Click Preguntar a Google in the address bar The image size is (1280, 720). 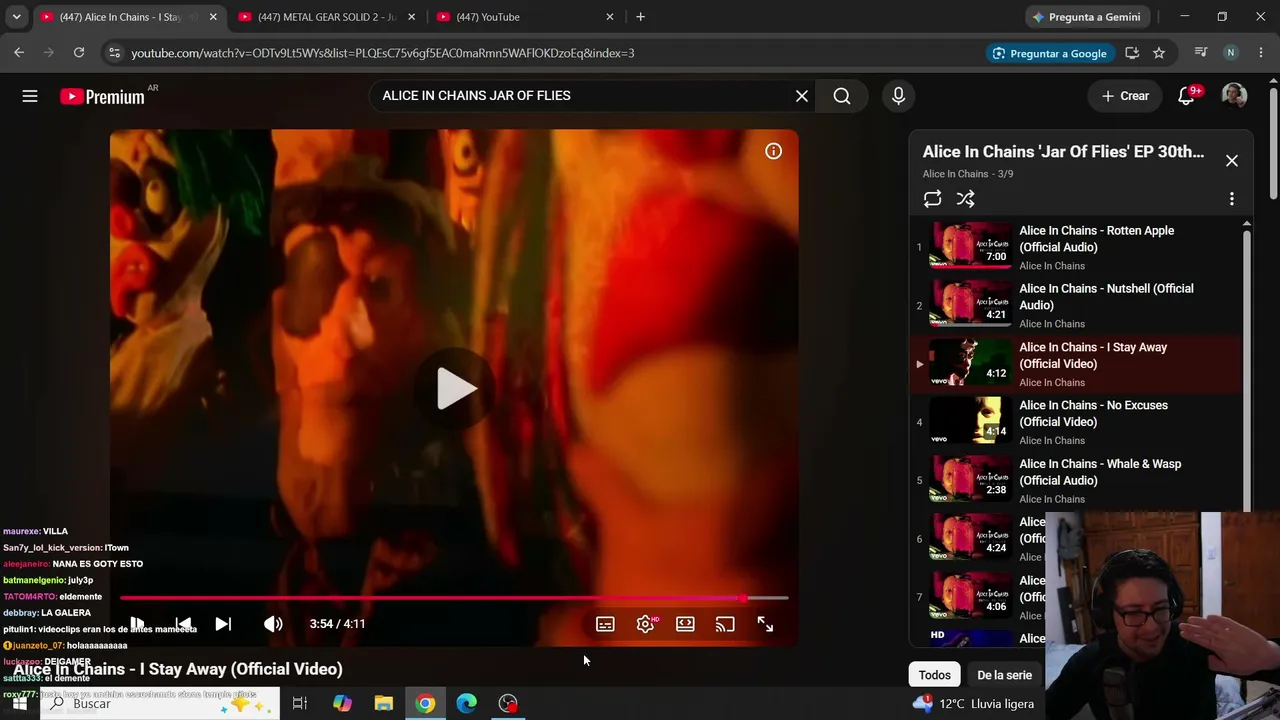point(1049,53)
